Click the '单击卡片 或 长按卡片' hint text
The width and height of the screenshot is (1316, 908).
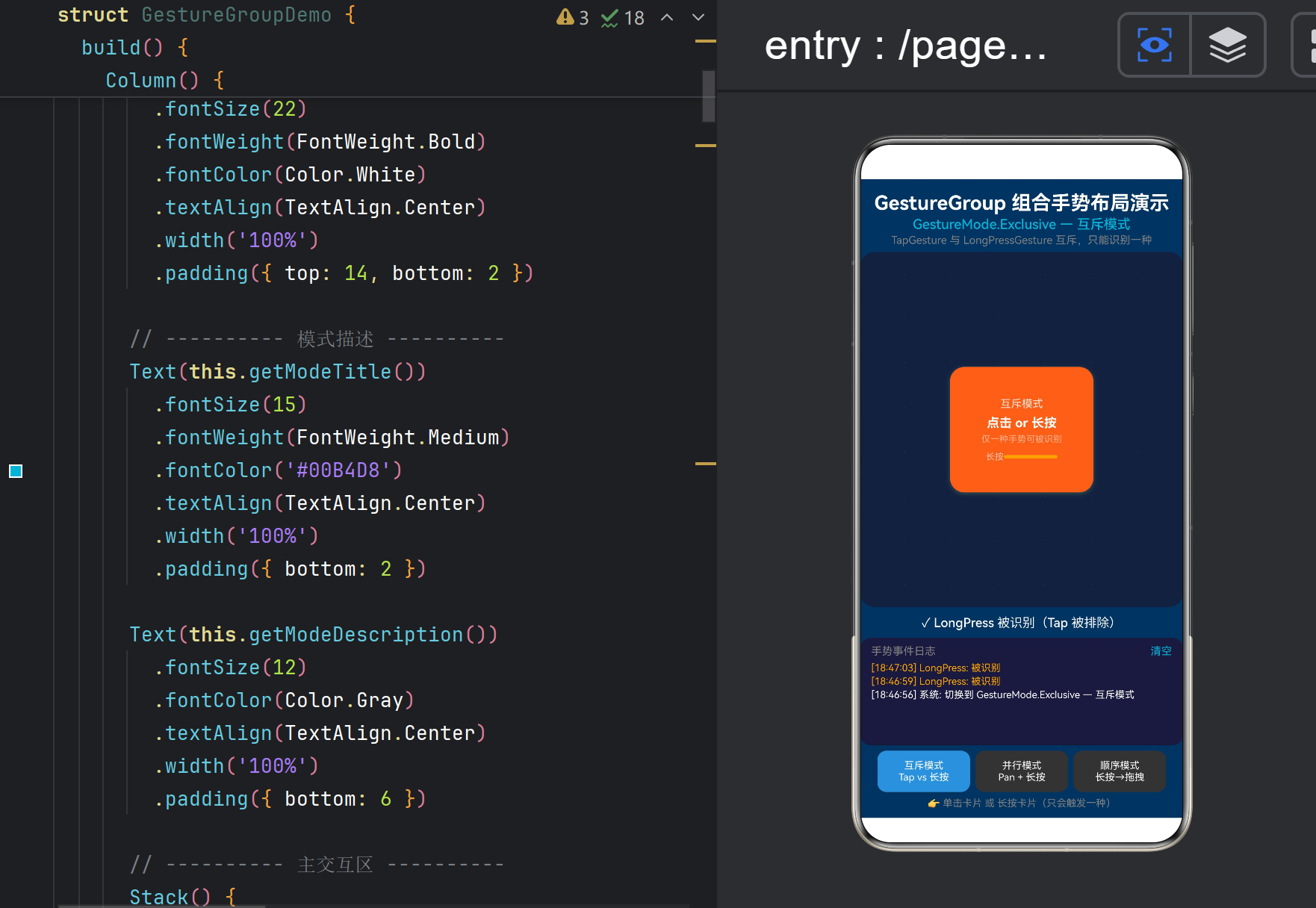coord(1019,803)
